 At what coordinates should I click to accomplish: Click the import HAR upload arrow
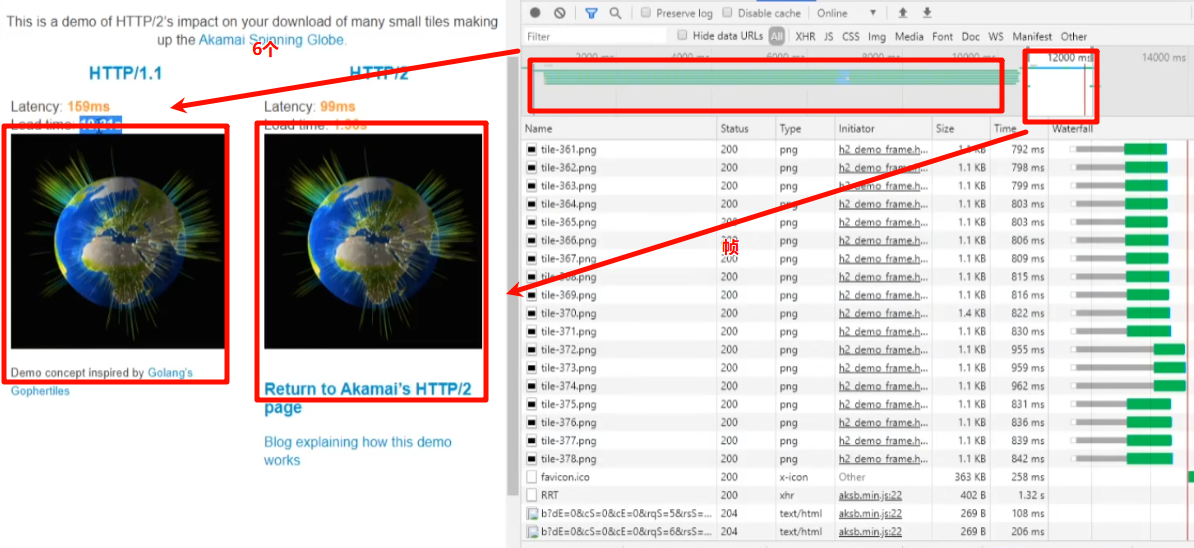(x=903, y=13)
